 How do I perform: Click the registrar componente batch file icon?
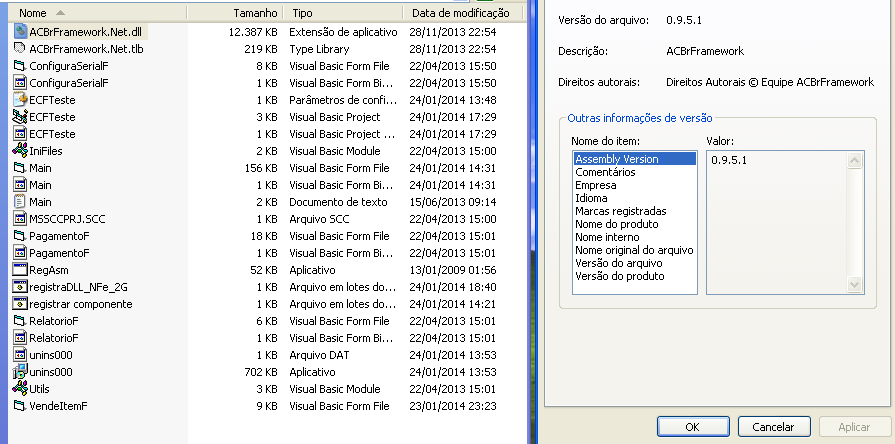[x=20, y=304]
